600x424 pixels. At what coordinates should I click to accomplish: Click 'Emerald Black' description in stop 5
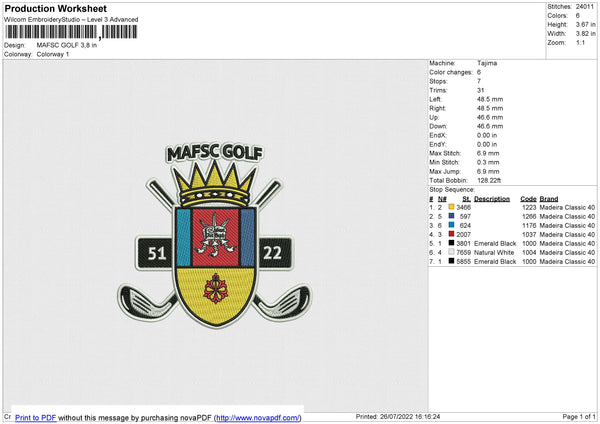tap(495, 243)
